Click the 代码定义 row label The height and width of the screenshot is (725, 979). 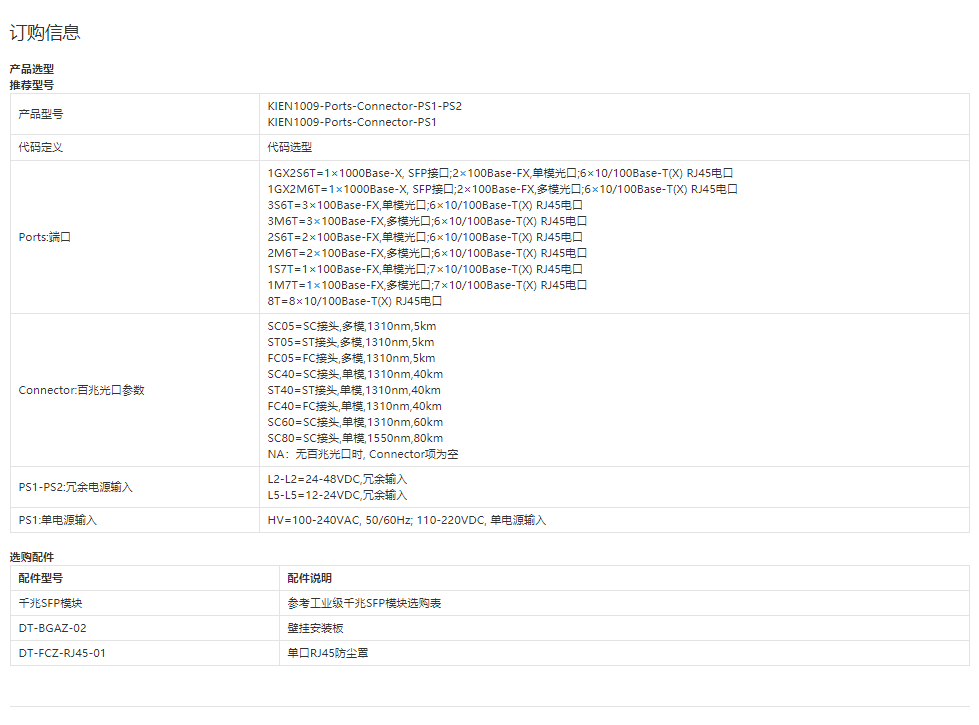[41, 147]
